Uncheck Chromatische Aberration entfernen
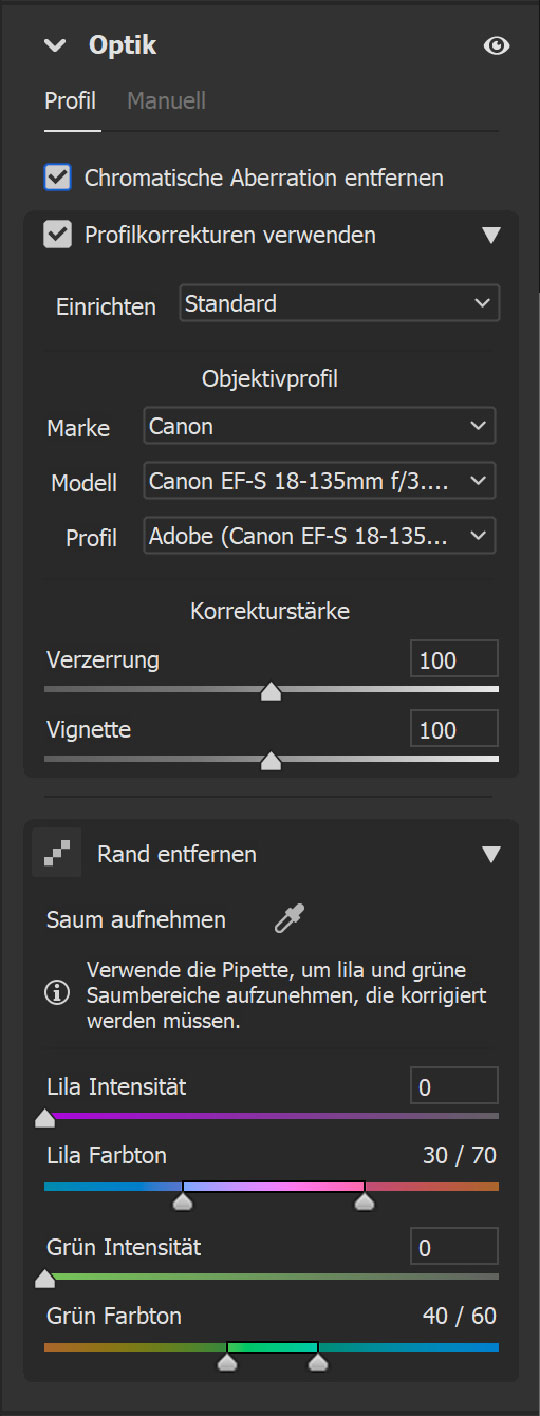The image size is (540, 1416). [x=58, y=178]
